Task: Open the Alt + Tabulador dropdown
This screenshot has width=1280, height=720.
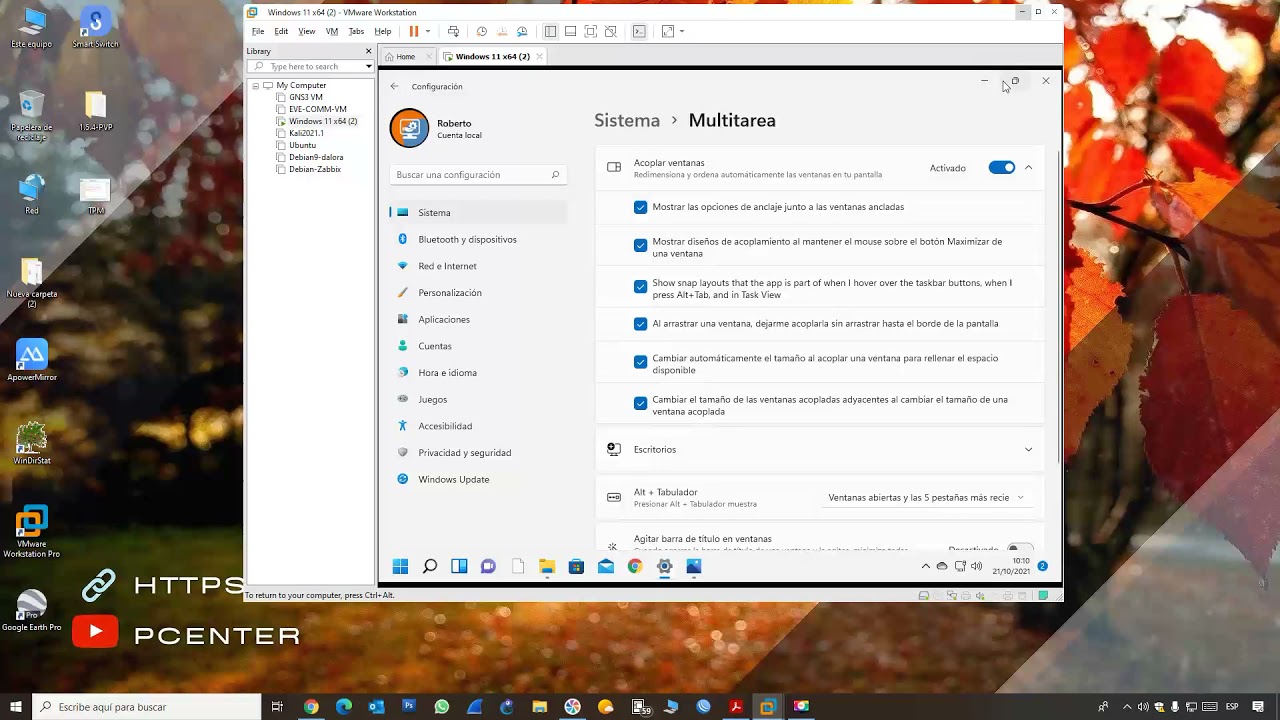Action: 926,497
